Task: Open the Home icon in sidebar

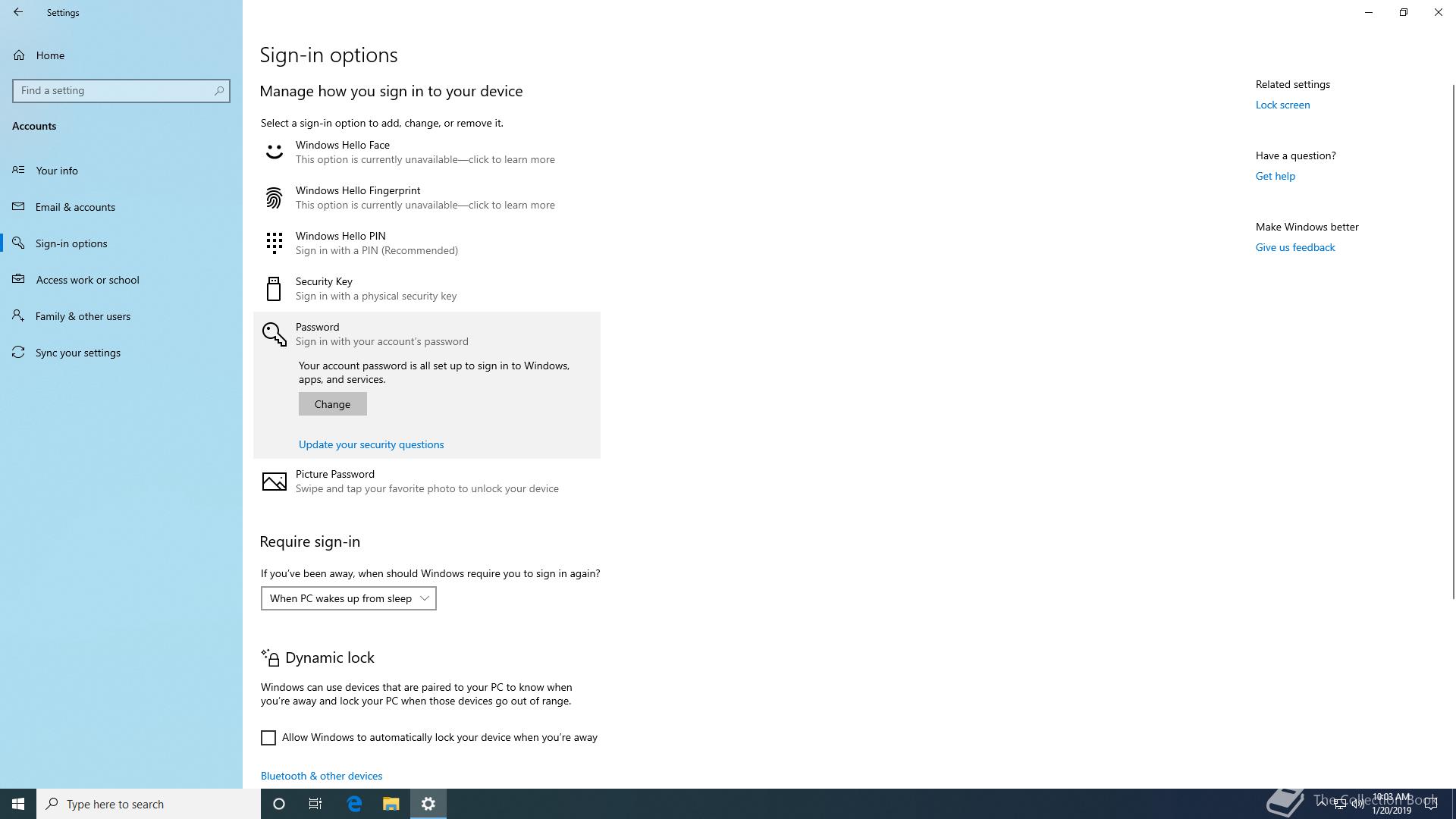Action: (19, 55)
